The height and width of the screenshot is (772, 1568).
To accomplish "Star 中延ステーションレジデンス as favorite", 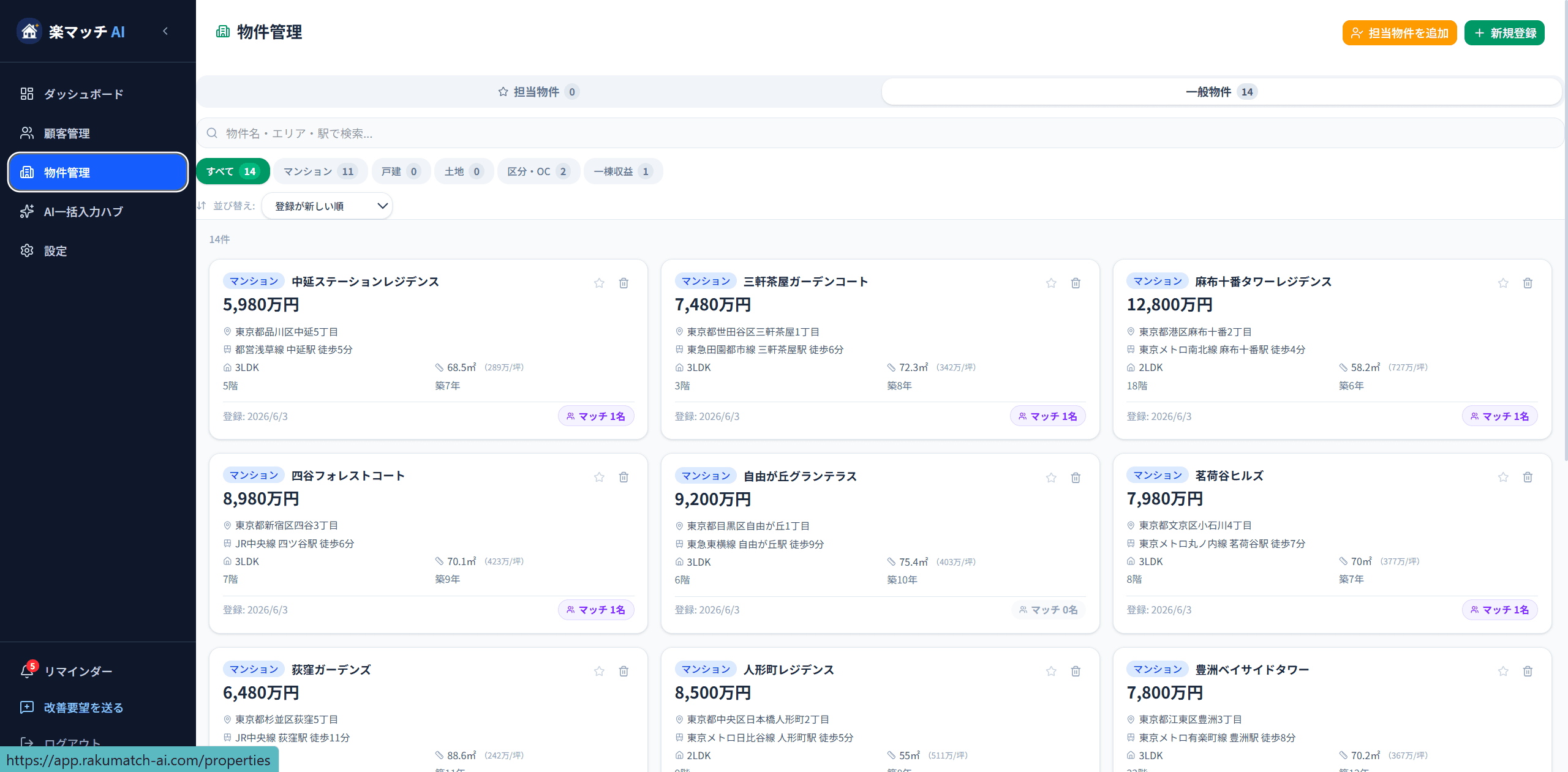I will pos(599,283).
